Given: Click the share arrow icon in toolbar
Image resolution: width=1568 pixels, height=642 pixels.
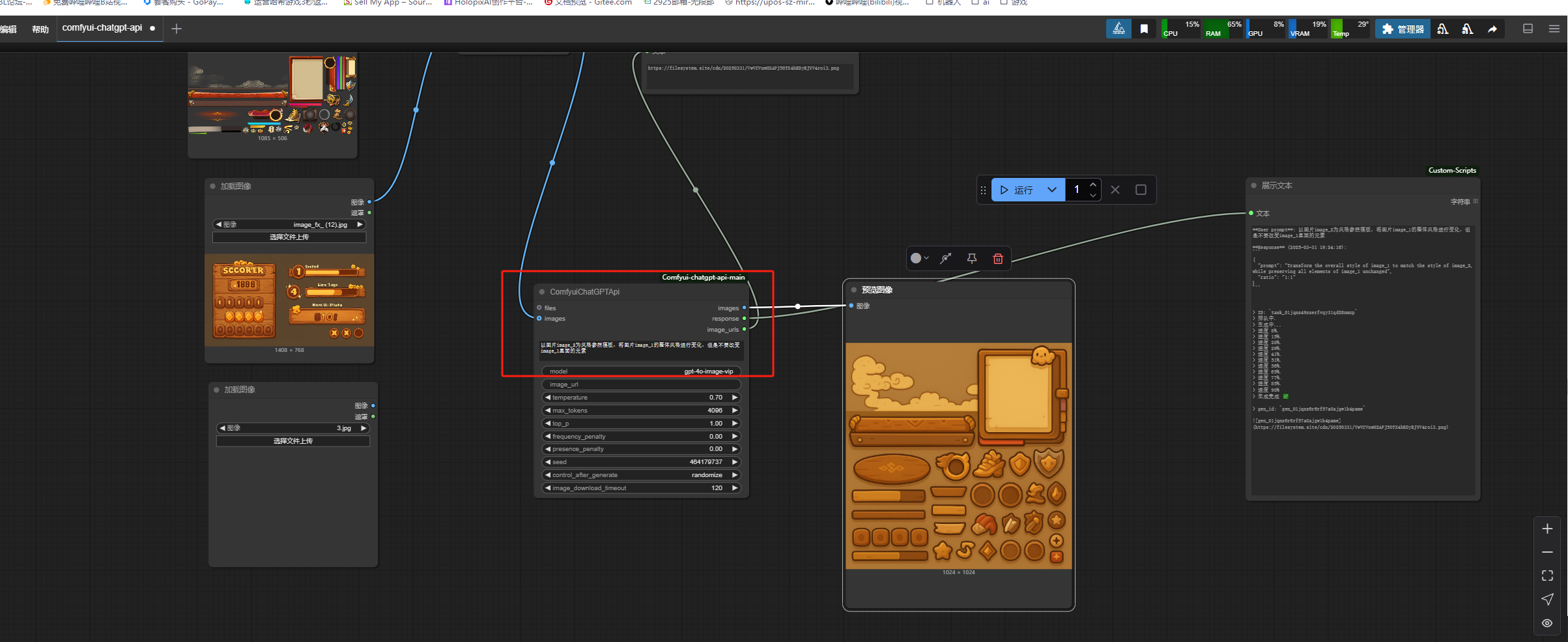Looking at the screenshot, I should [x=1492, y=29].
